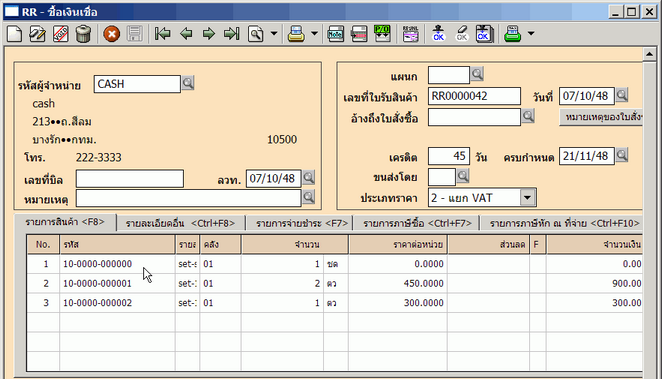
Task: Click the อ้างถึงใบสั่งซื้อ input field
Action: pyautogui.click(x=474, y=117)
